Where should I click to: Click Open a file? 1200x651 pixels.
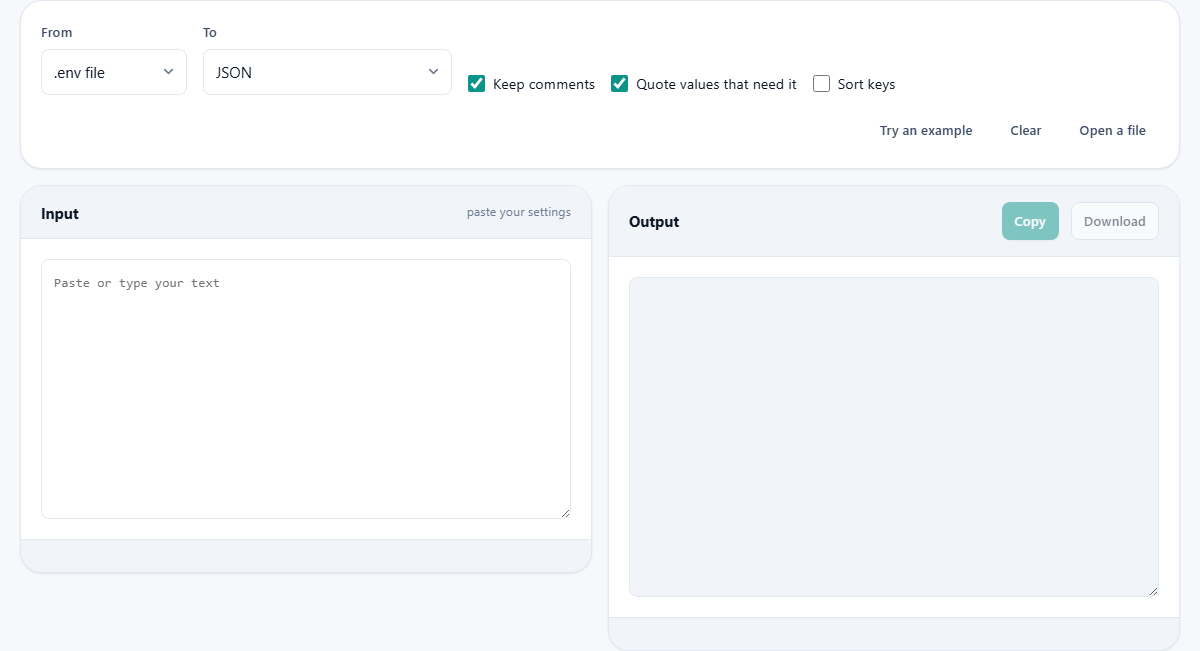1112,131
